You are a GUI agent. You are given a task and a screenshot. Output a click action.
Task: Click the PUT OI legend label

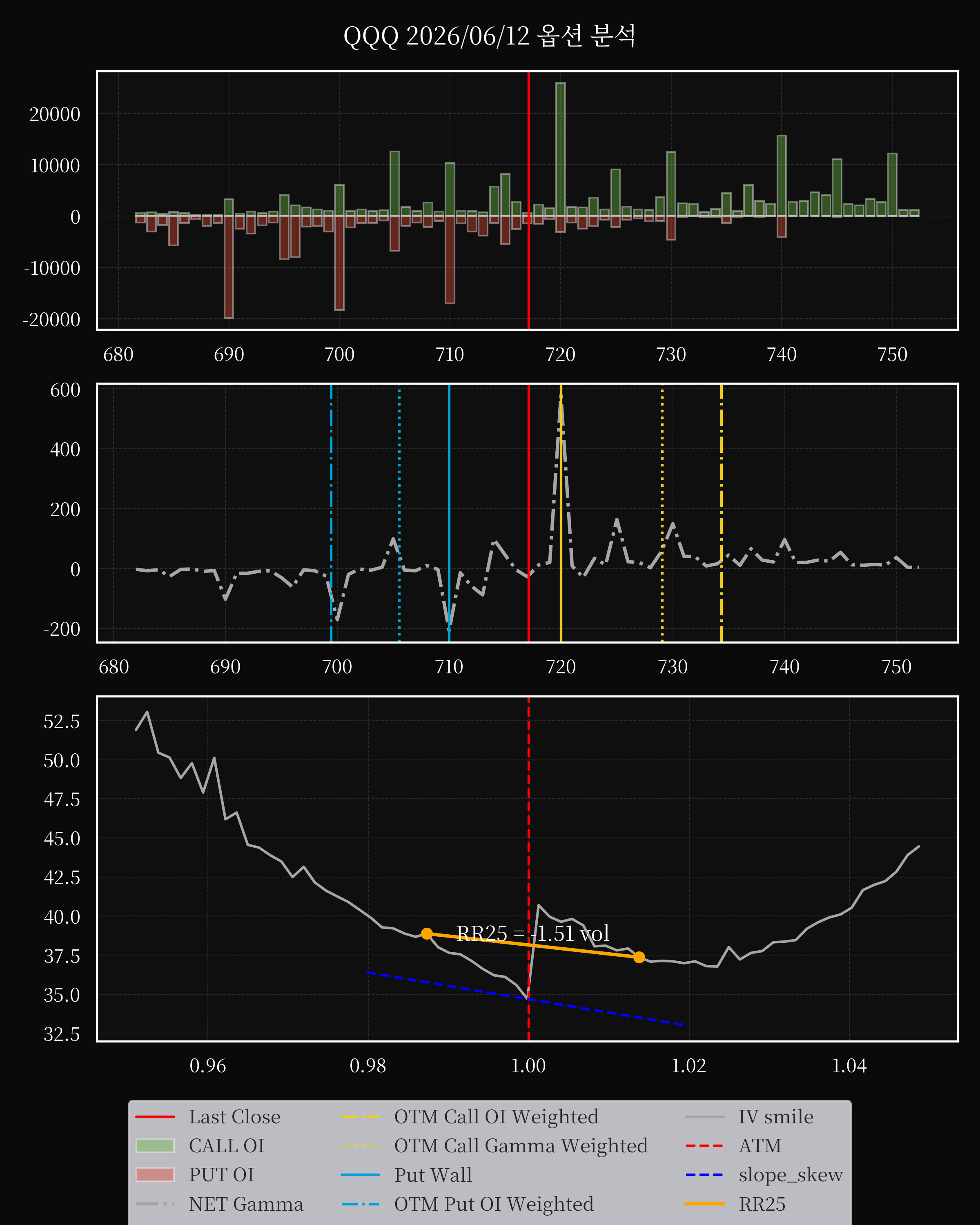pyautogui.click(x=222, y=1174)
